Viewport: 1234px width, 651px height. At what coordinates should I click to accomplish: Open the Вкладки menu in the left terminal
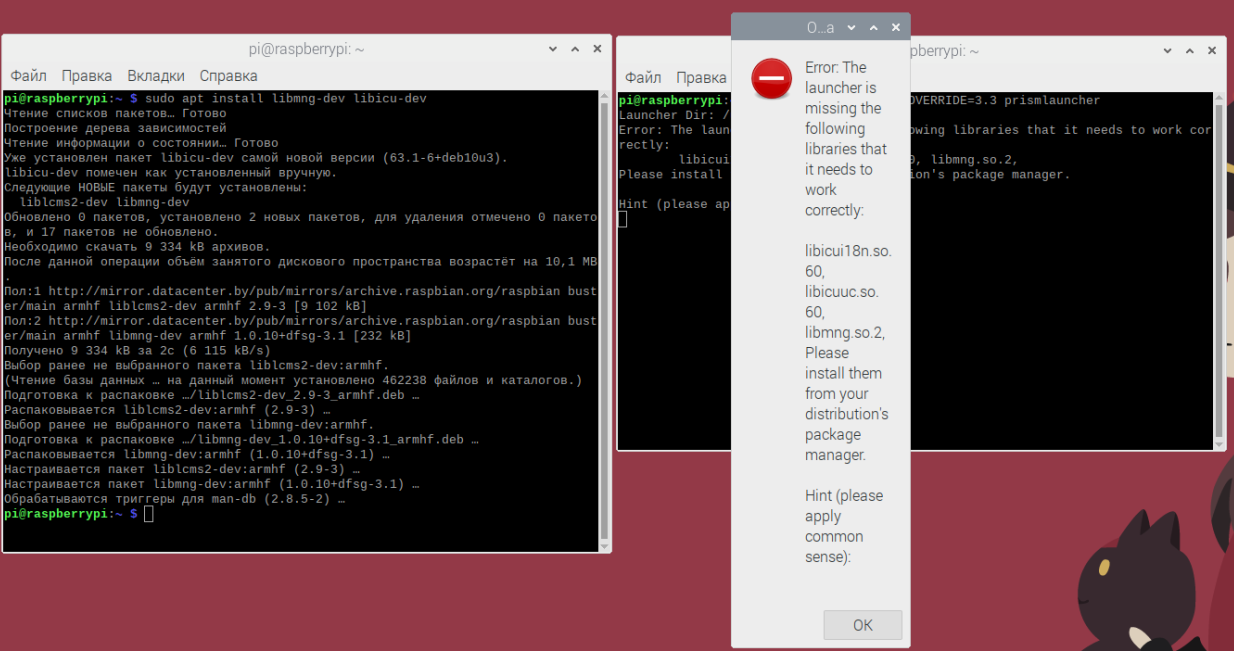tap(155, 76)
